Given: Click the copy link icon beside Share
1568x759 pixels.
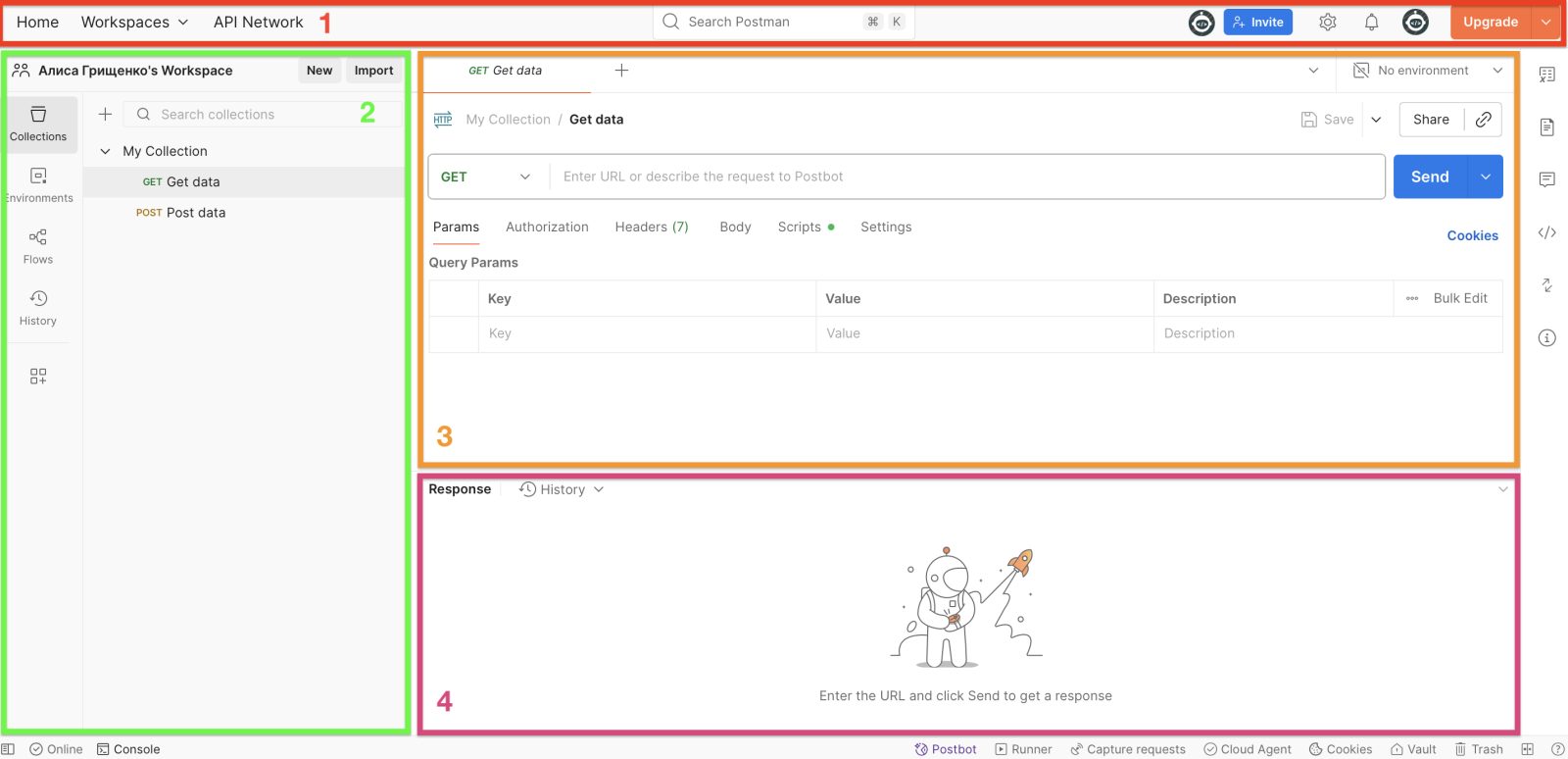Looking at the screenshot, I should click(x=1484, y=120).
